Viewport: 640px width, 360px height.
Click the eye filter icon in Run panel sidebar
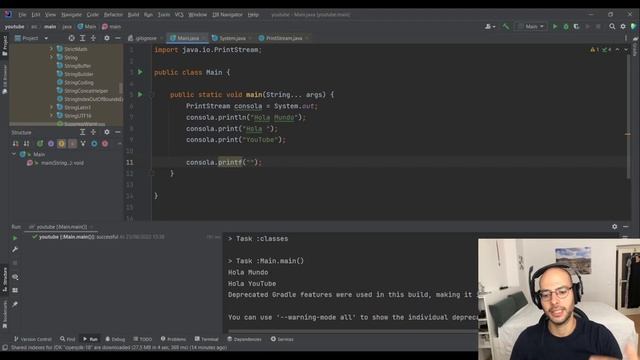[x=15, y=277]
